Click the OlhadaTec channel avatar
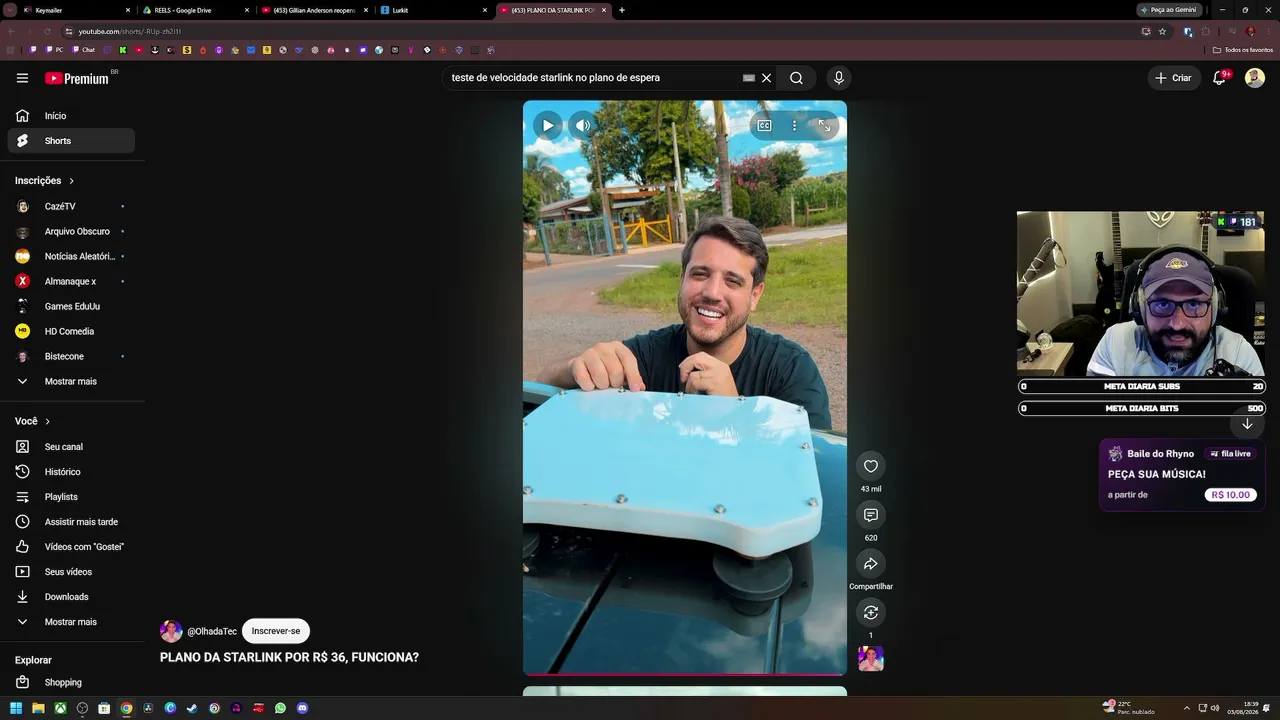 (x=171, y=631)
